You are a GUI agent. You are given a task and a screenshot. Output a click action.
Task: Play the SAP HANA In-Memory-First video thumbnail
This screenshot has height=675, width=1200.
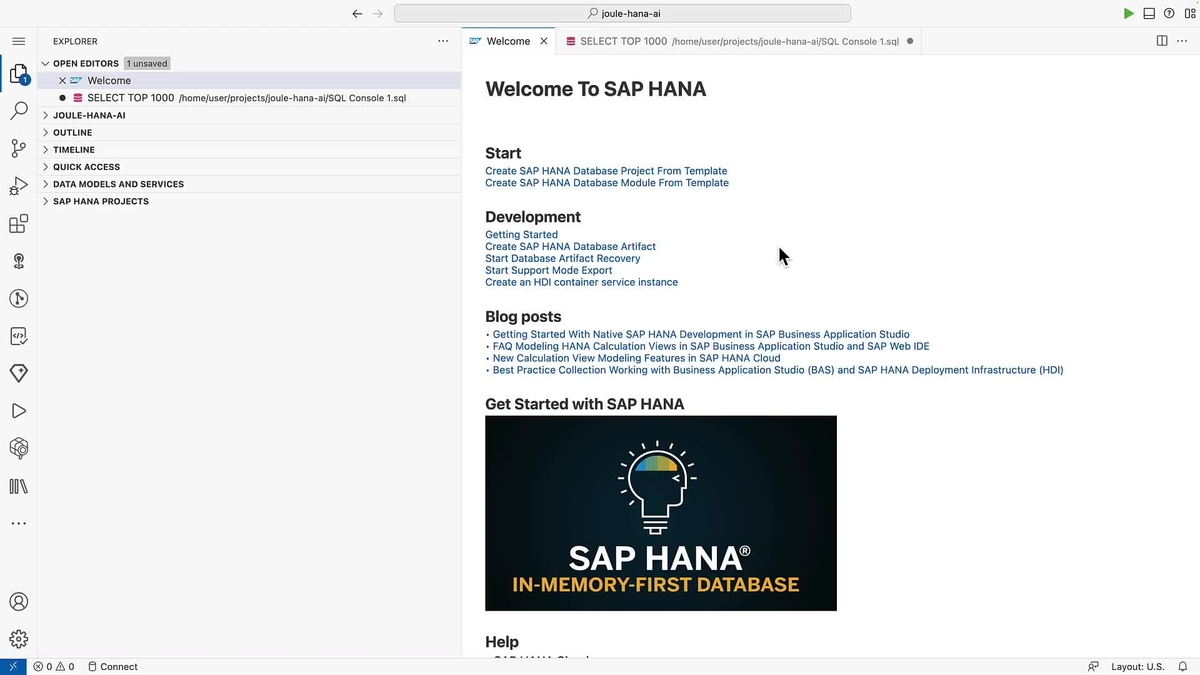[661, 513]
